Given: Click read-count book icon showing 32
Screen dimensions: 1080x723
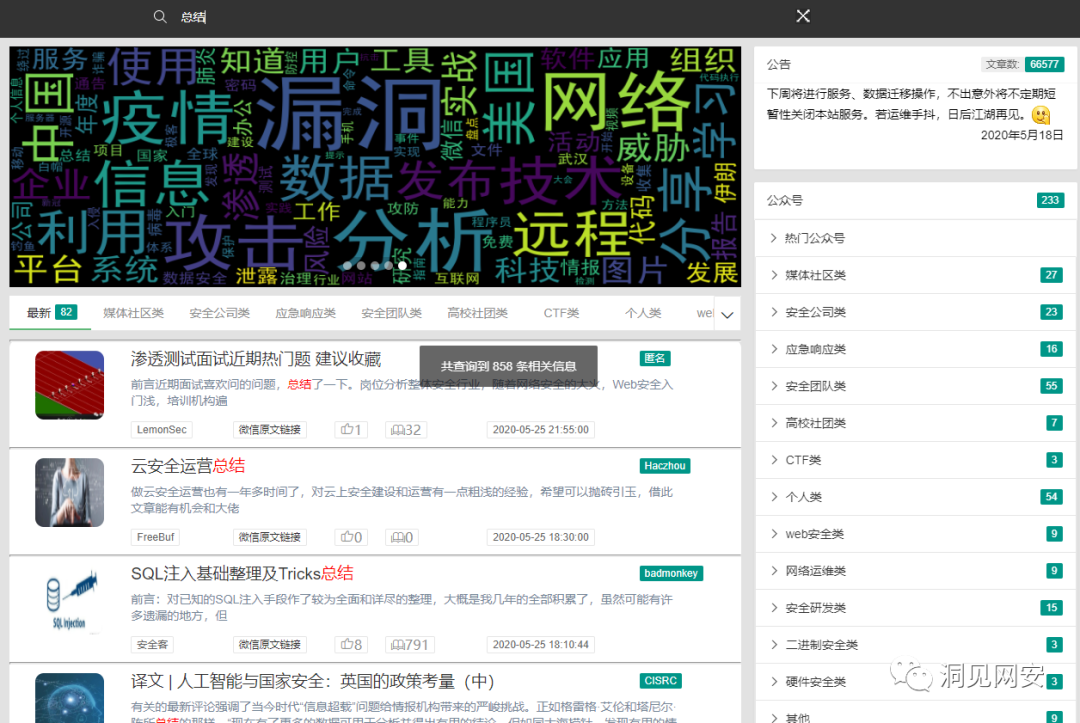Looking at the screenshot, I should click(397, 430).
